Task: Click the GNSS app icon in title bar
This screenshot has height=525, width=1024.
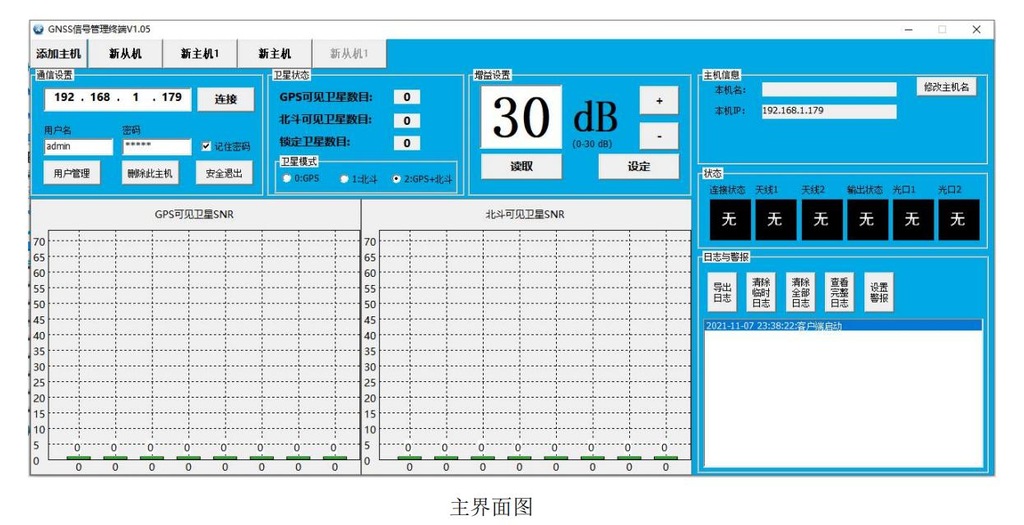Action: point(38,29)
